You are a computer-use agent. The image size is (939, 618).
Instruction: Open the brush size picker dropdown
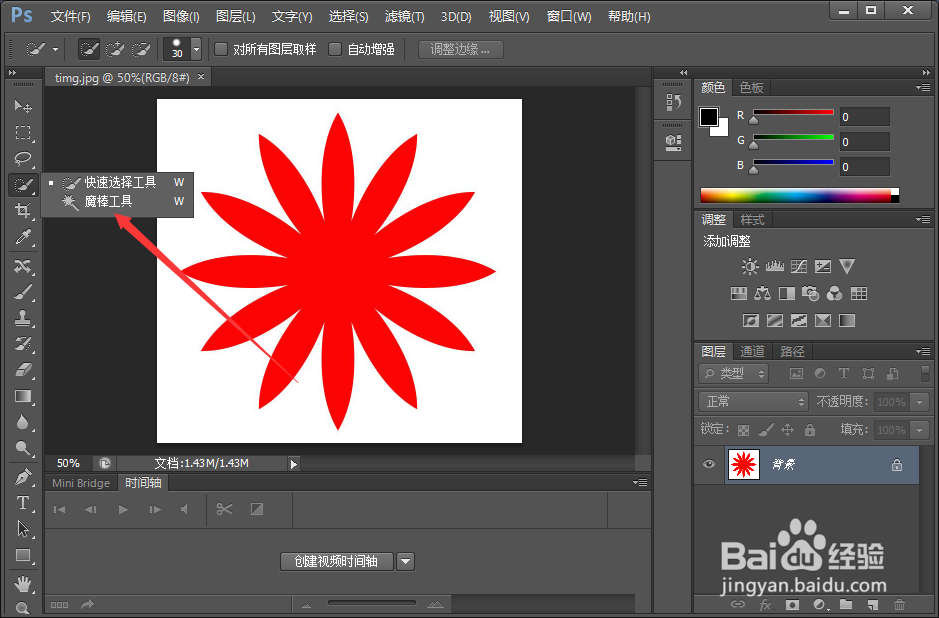[x=196, y=49]
